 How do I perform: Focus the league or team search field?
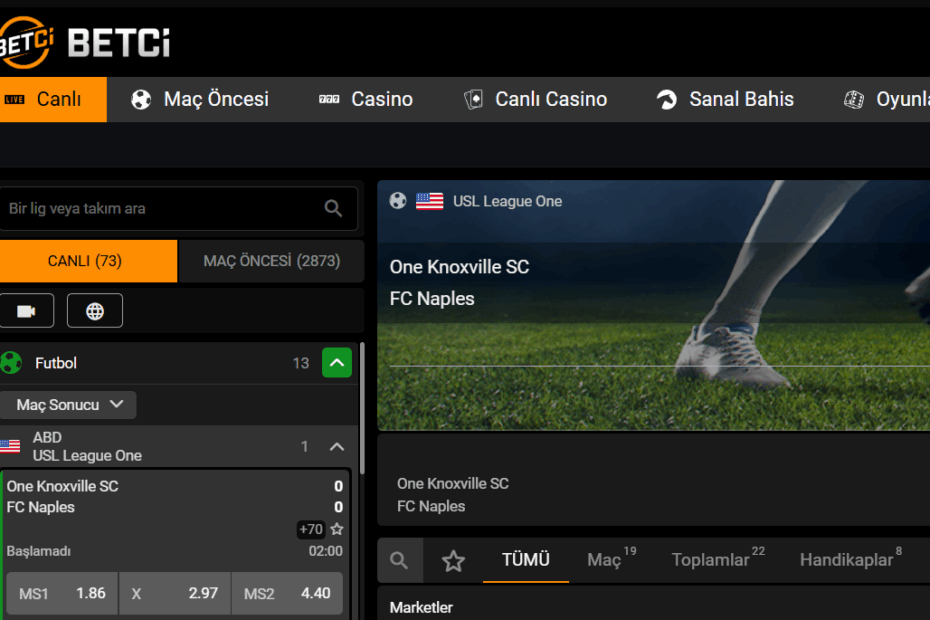pos(178,208)
